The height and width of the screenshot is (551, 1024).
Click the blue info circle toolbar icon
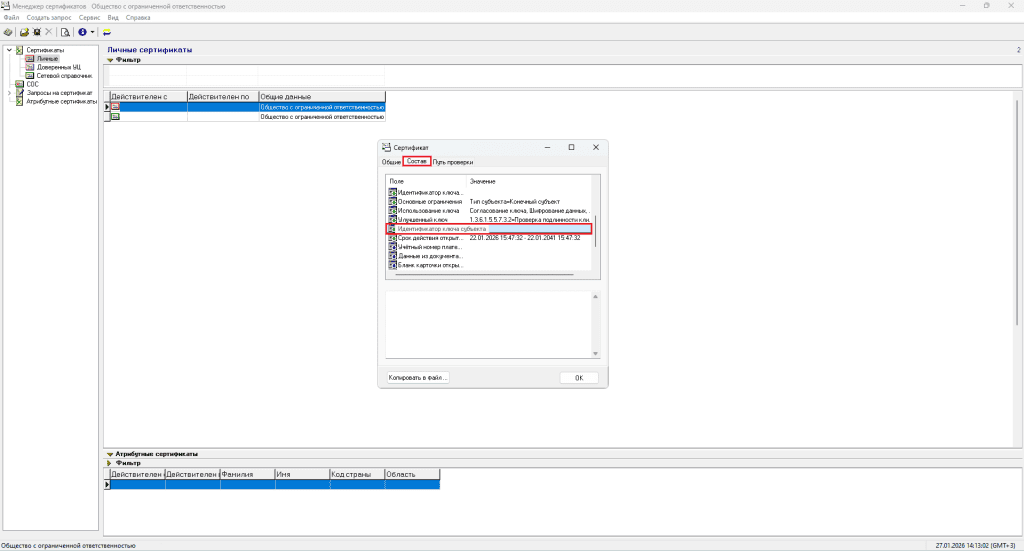(82, 32)
